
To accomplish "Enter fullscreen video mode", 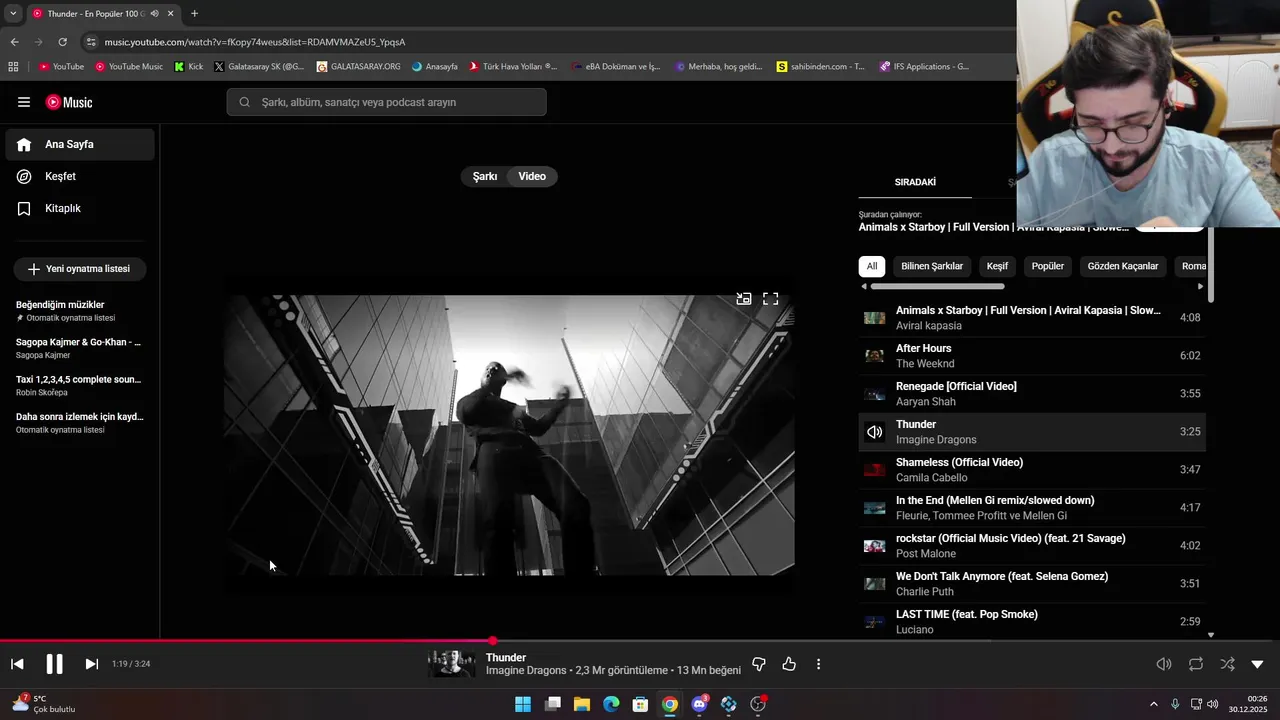I will [771, 298].
